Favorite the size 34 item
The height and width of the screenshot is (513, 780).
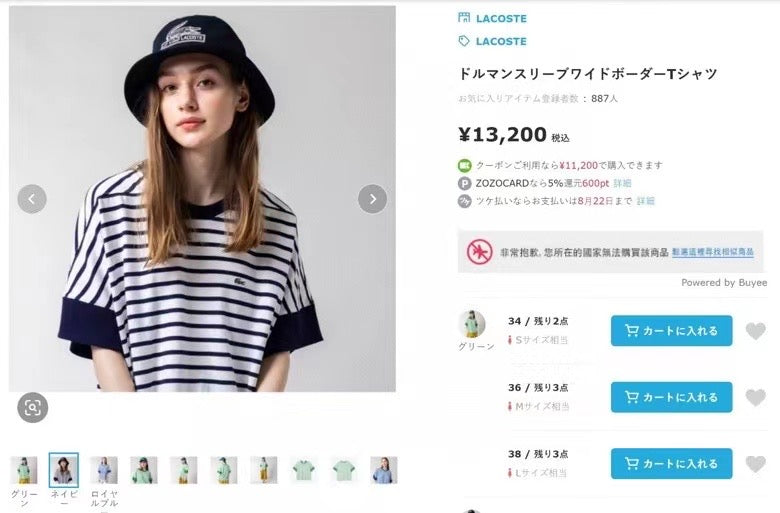pos(756,331)
